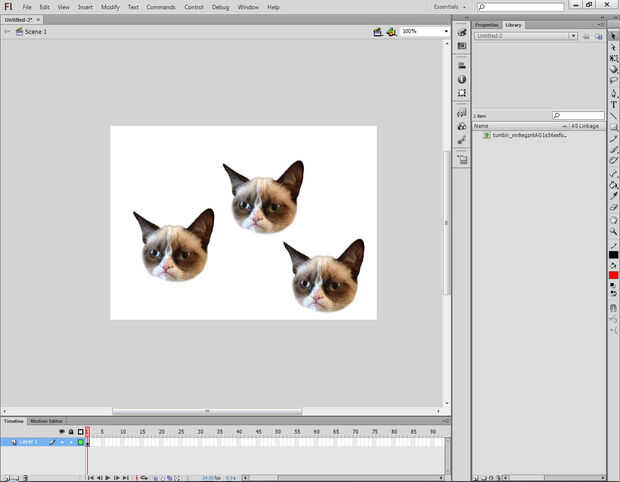Click the Edit Symbols icon
Viewport: 620px width, 482px height.
391,32
